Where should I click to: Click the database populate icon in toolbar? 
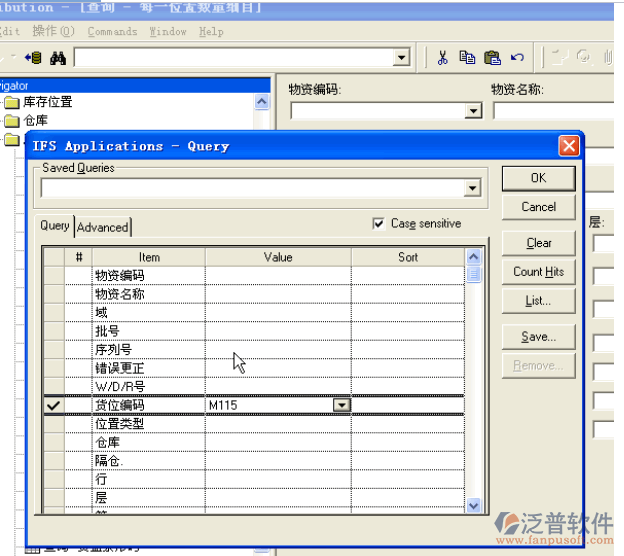click(x=33, y=58)
